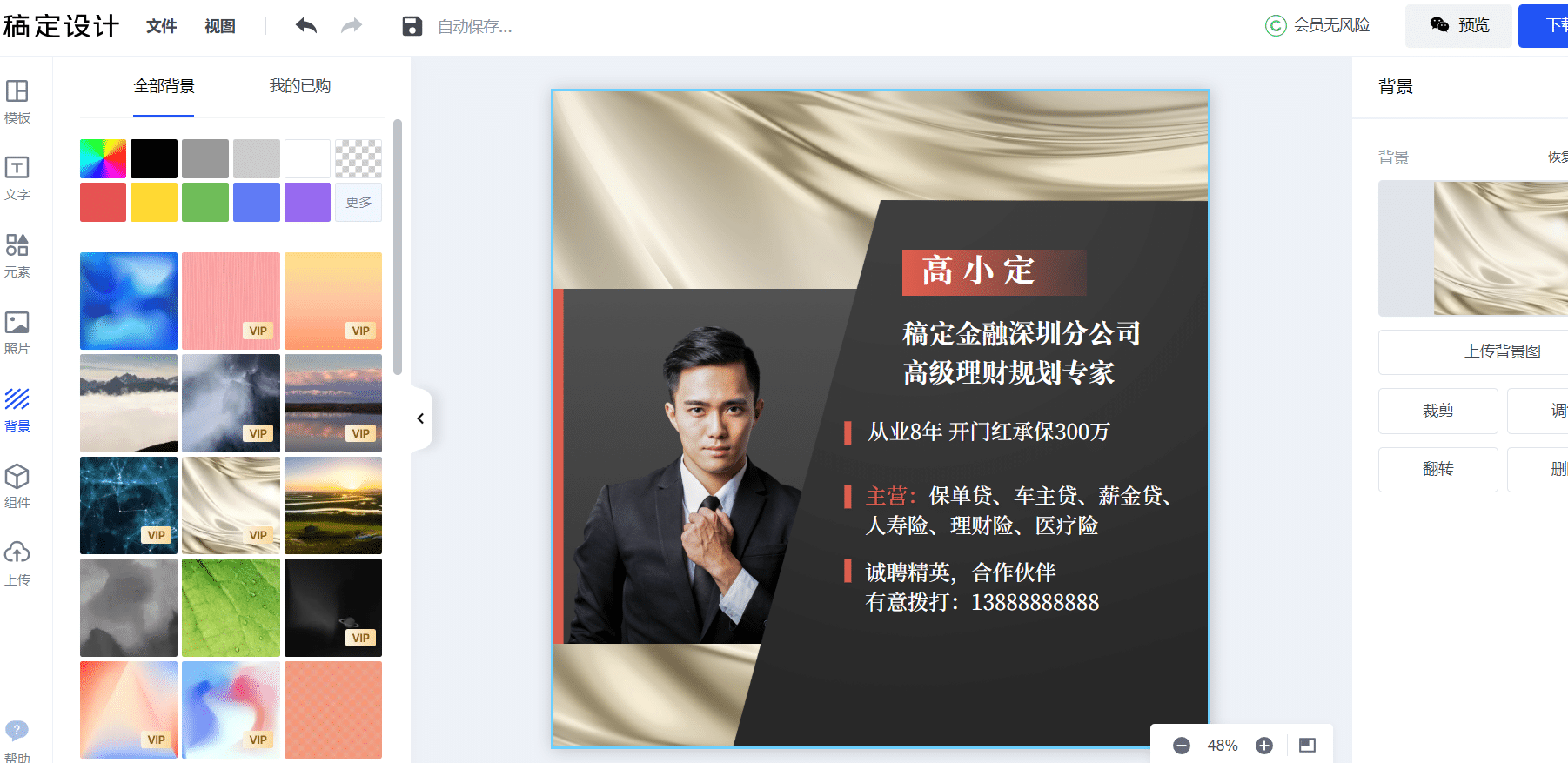Open the 组件 components panel
The height and width of the screenshot is (763, 1568).
(x=17, y=486)
